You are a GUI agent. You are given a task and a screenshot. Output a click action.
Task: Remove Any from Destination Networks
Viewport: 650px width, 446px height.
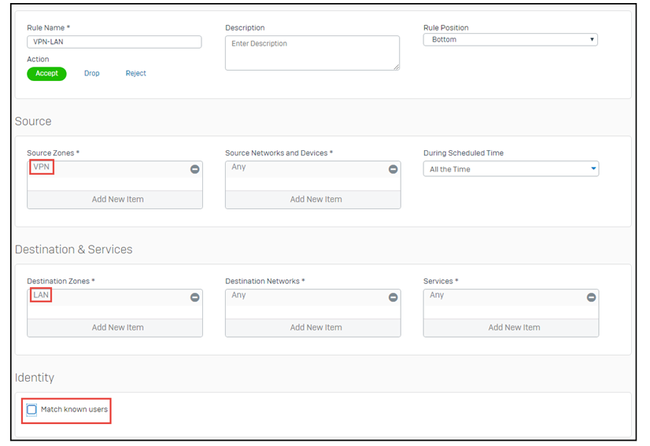tap(393, 298)
